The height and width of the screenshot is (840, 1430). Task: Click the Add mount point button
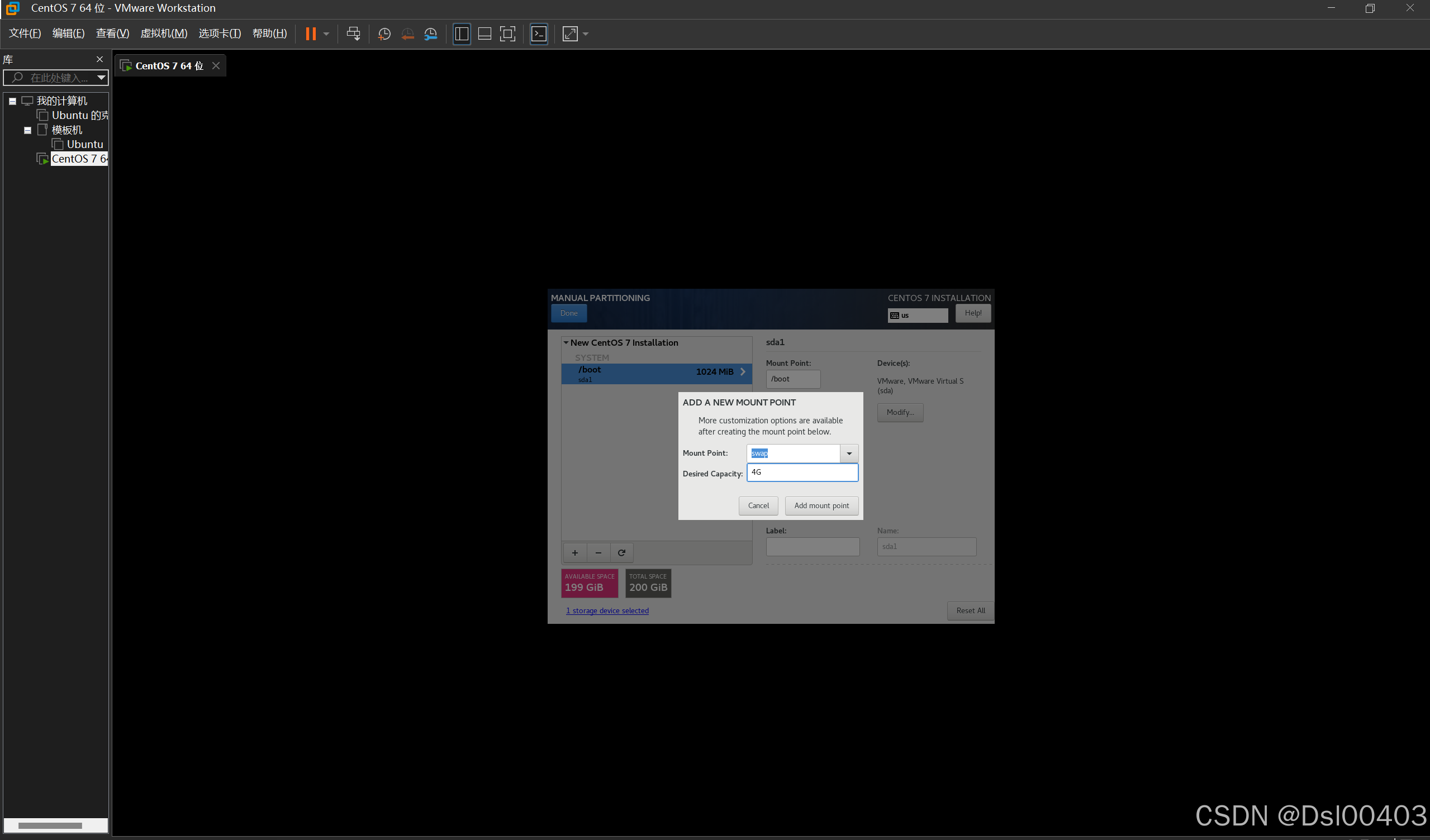coord(821,505)
